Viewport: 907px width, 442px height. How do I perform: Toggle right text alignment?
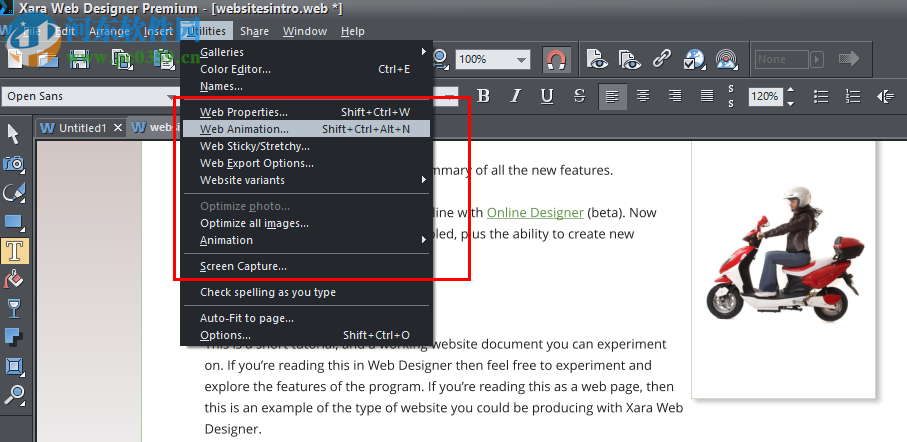click(x=674, y=96)
